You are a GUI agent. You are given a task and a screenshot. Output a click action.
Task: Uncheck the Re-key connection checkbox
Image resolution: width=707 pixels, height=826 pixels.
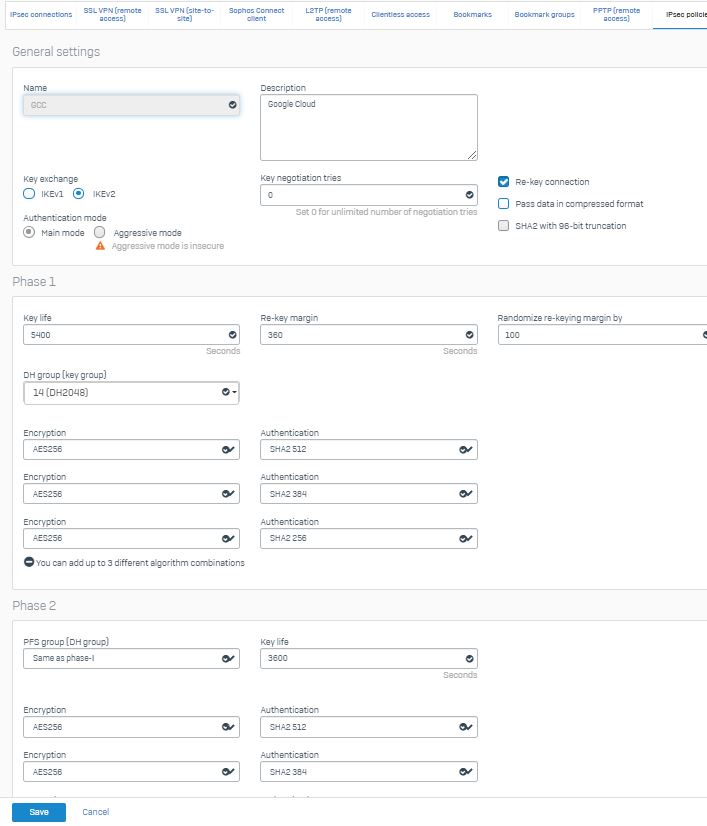tap(504, 182)
